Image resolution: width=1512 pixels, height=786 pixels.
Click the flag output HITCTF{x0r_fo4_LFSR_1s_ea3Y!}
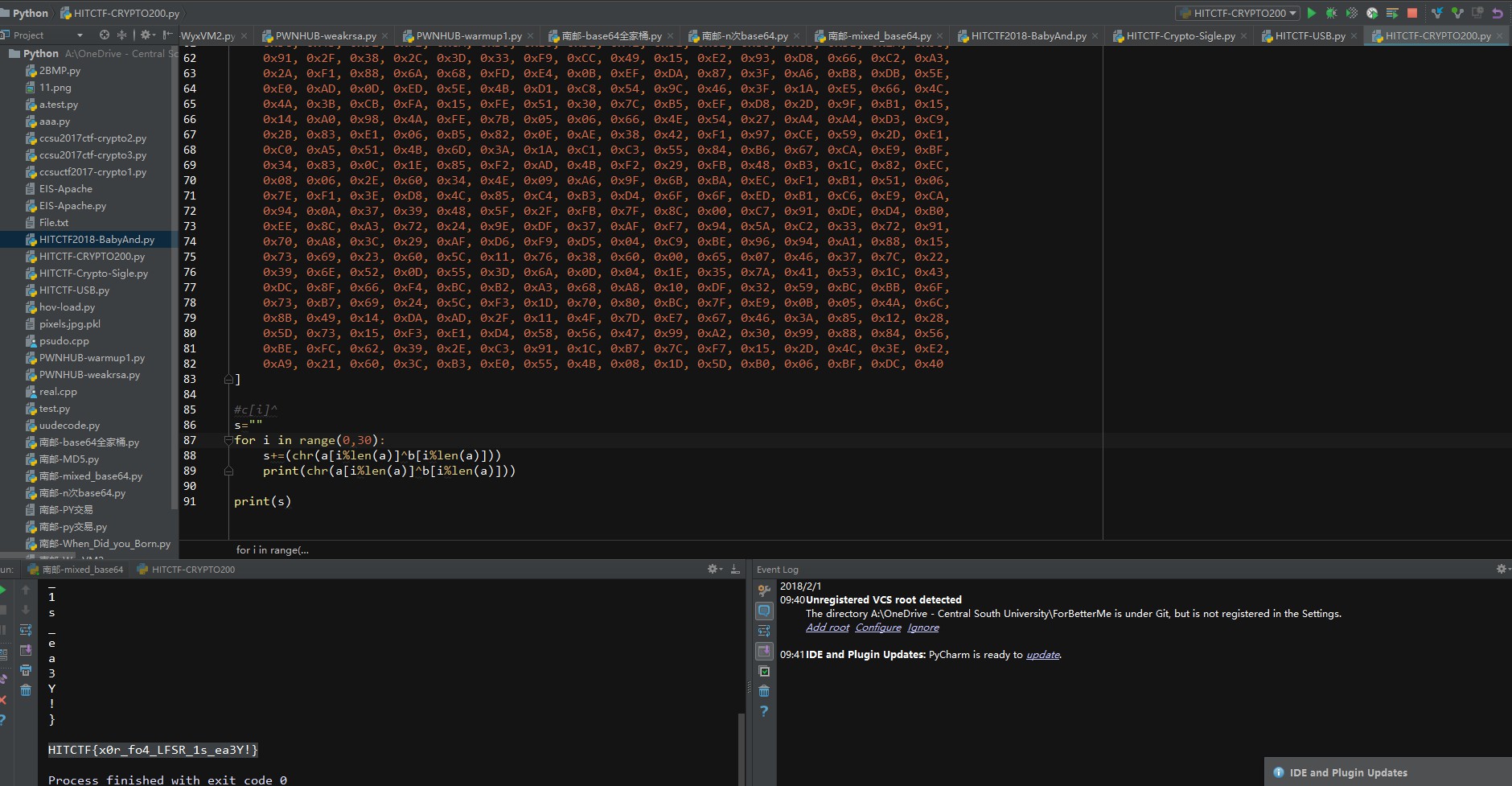click(153, 750)
